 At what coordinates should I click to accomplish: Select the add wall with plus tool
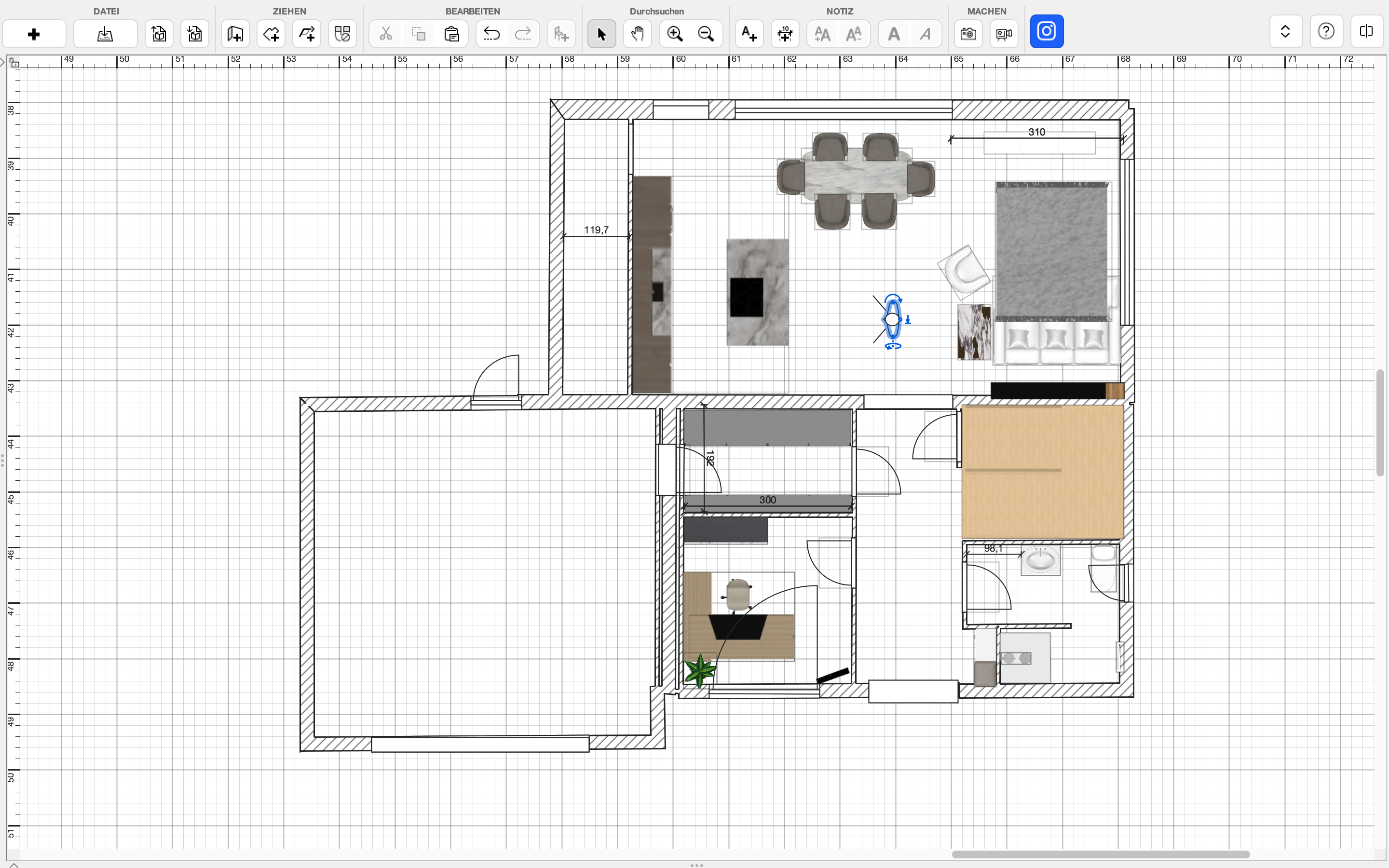(x=307, y=34)
